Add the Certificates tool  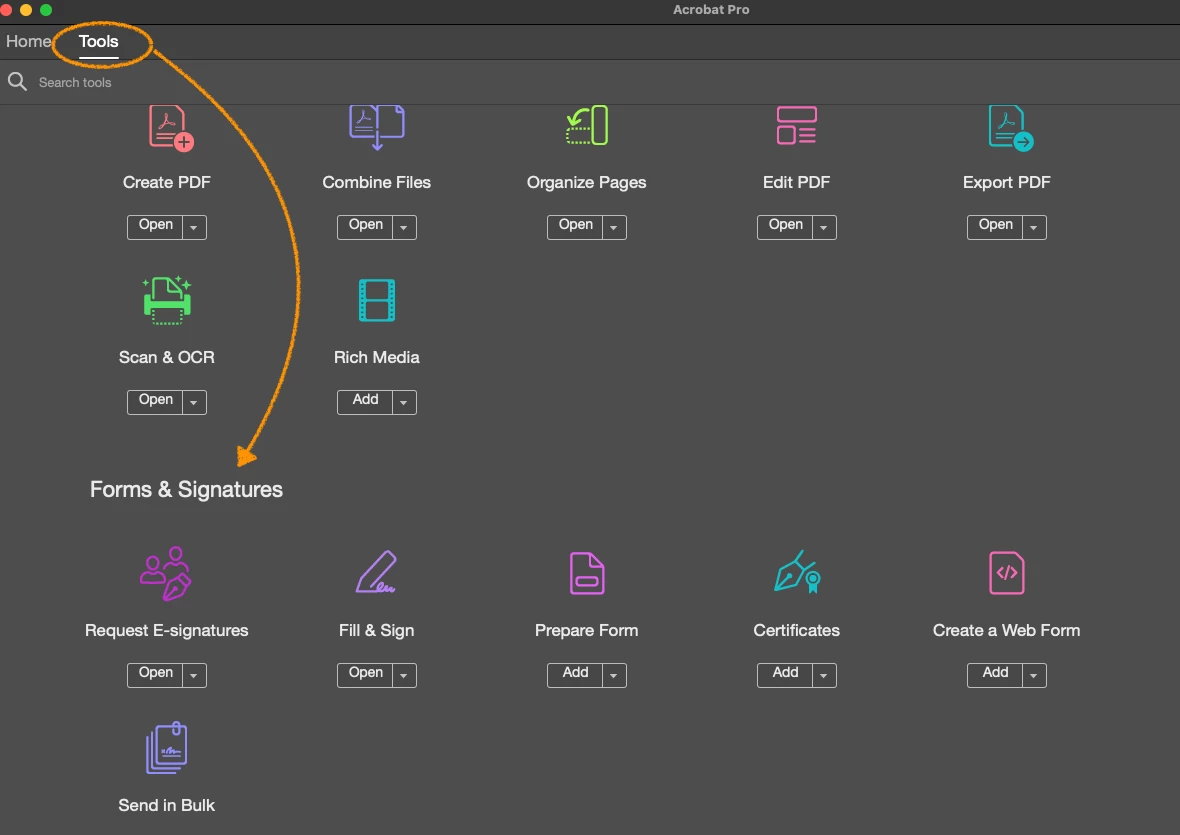(785, 675)
